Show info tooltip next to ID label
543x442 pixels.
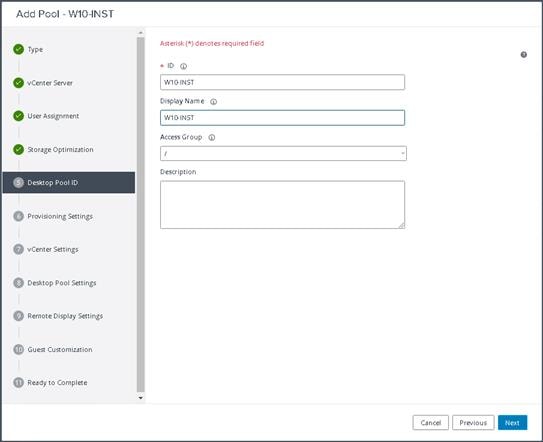(x=184, y=66)
